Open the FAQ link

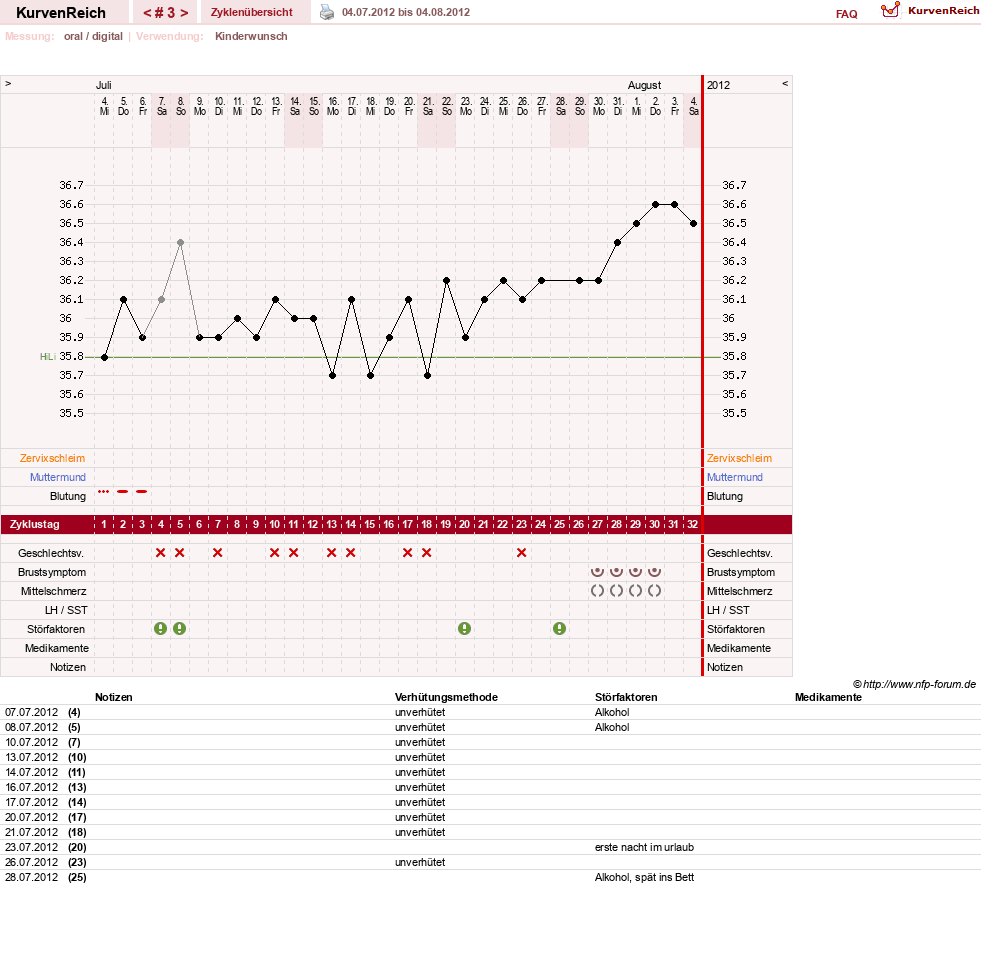click(x=846, y=14)
